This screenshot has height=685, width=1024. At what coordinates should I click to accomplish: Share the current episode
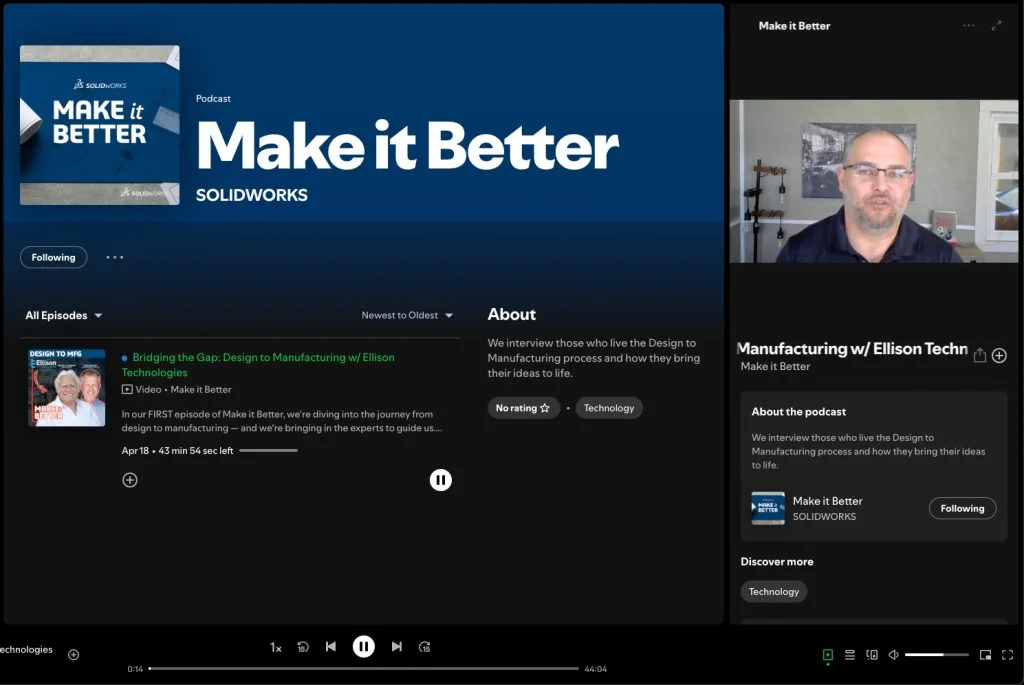(x=980, y=354)
